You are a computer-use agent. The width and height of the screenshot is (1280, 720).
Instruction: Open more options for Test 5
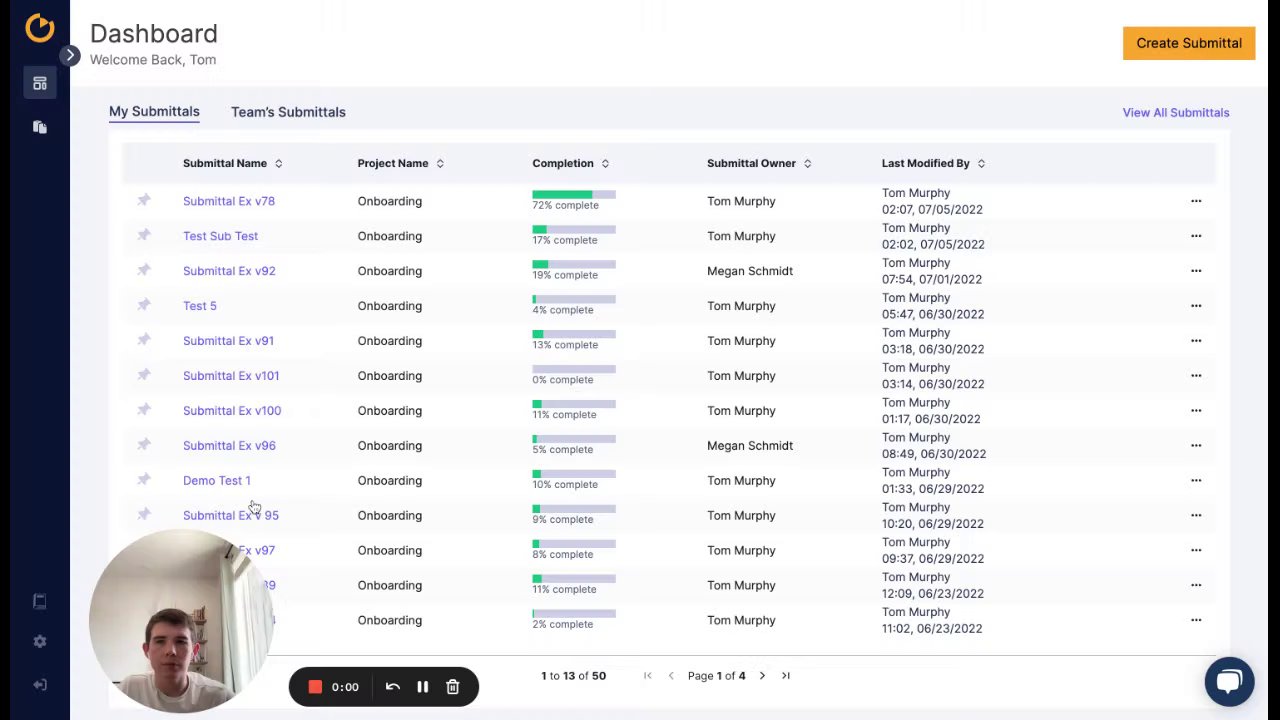[1196, 306]
